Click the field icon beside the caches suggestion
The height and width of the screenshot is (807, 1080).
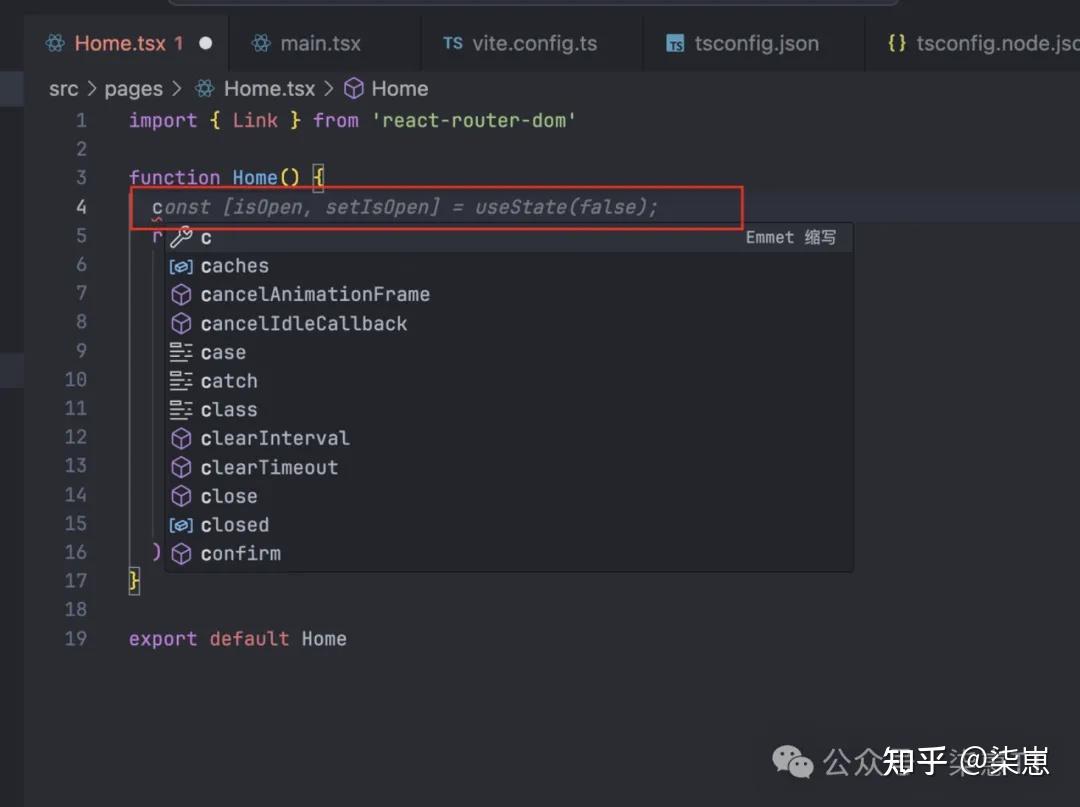(181, 265)
